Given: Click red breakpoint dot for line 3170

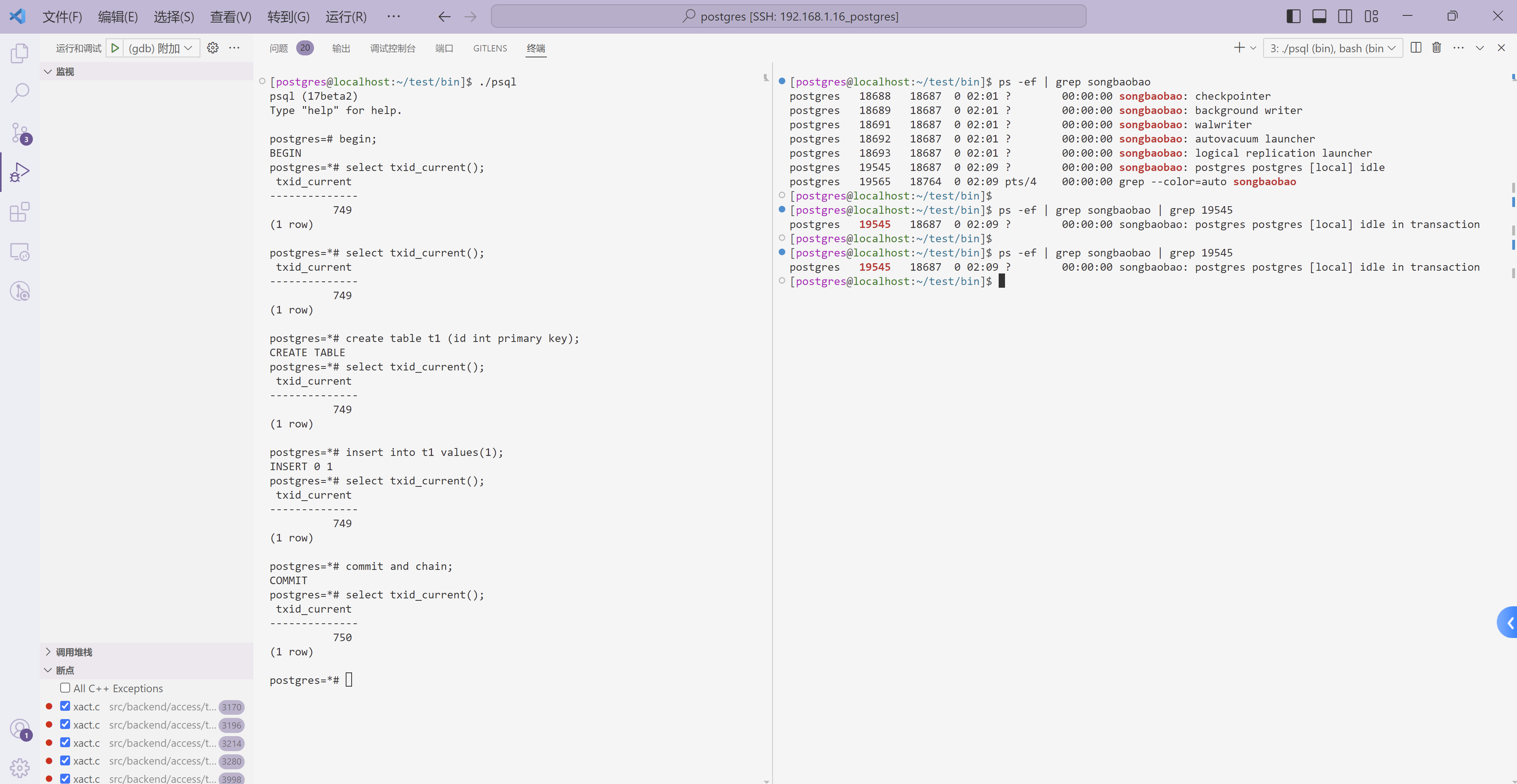Looking at the screenshot, I should (x=49, y=706).
